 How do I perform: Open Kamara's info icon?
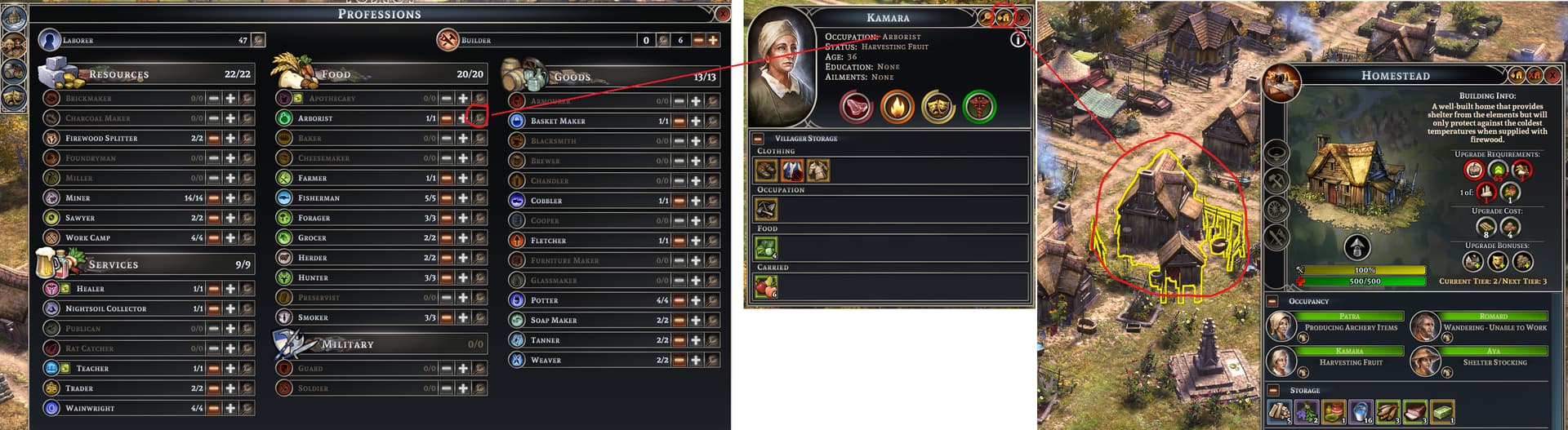point(1018,39)
